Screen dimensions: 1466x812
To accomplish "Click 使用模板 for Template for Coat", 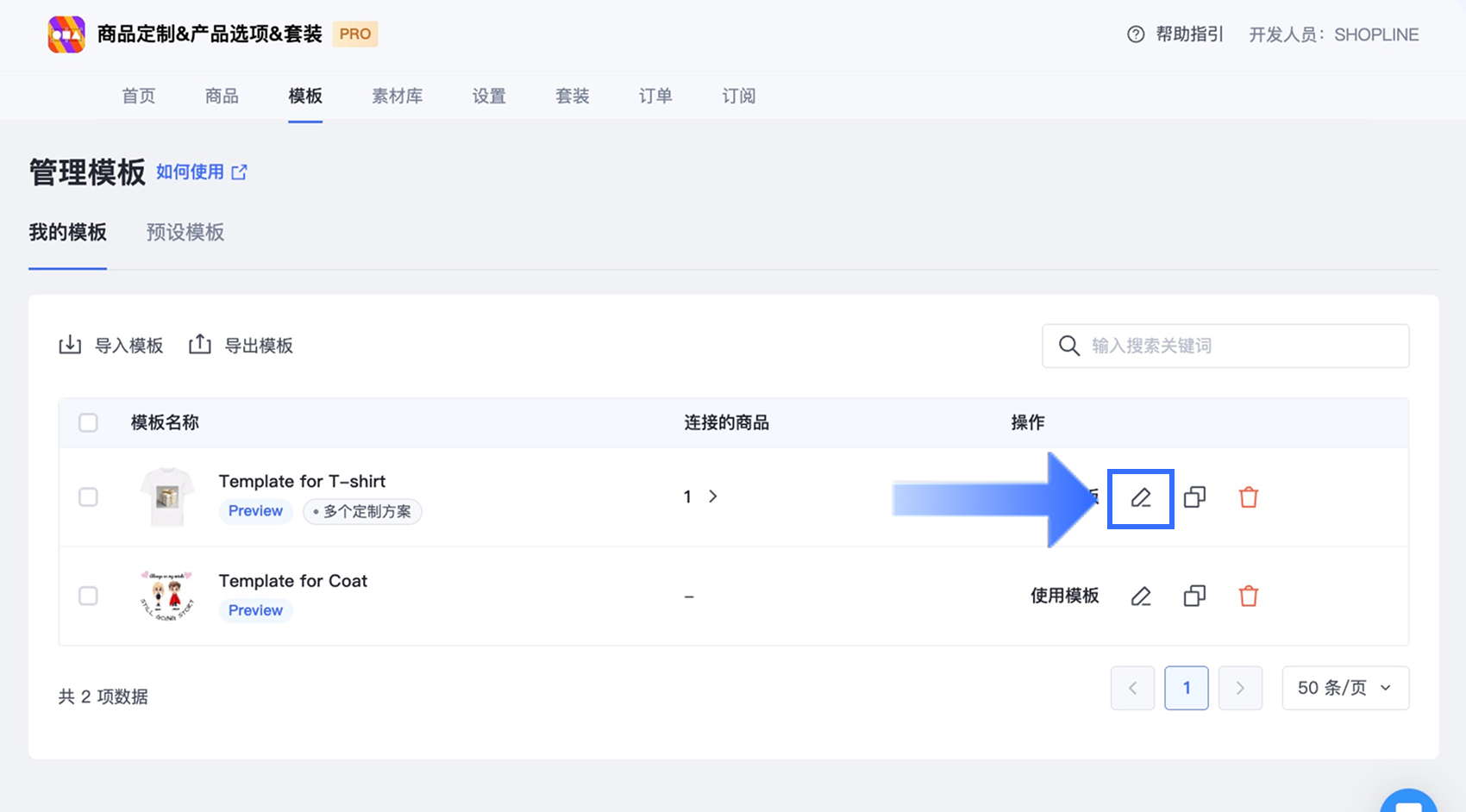I will 1064,596.
